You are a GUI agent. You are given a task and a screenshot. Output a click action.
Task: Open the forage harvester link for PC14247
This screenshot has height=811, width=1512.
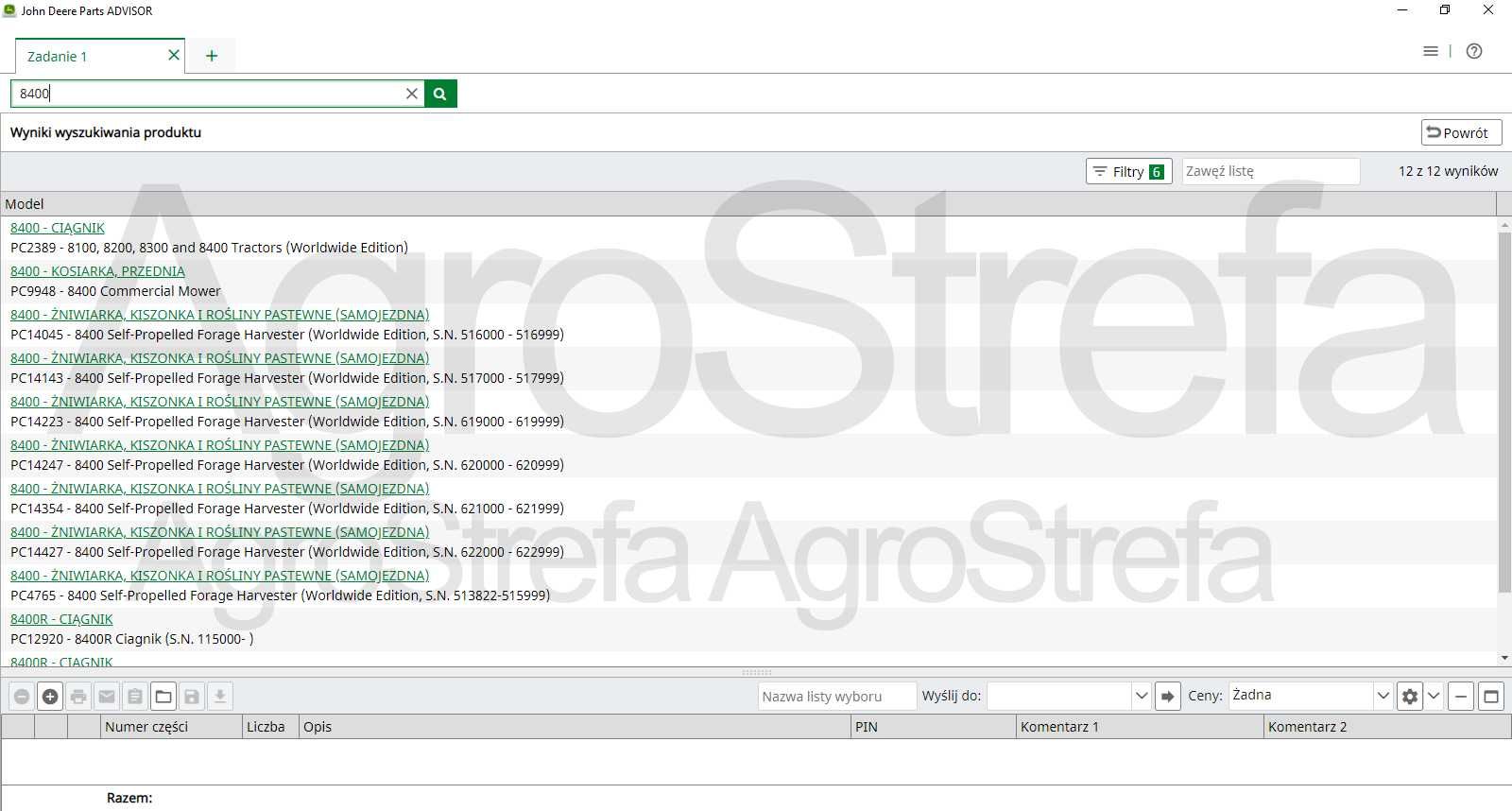[219, 445]
